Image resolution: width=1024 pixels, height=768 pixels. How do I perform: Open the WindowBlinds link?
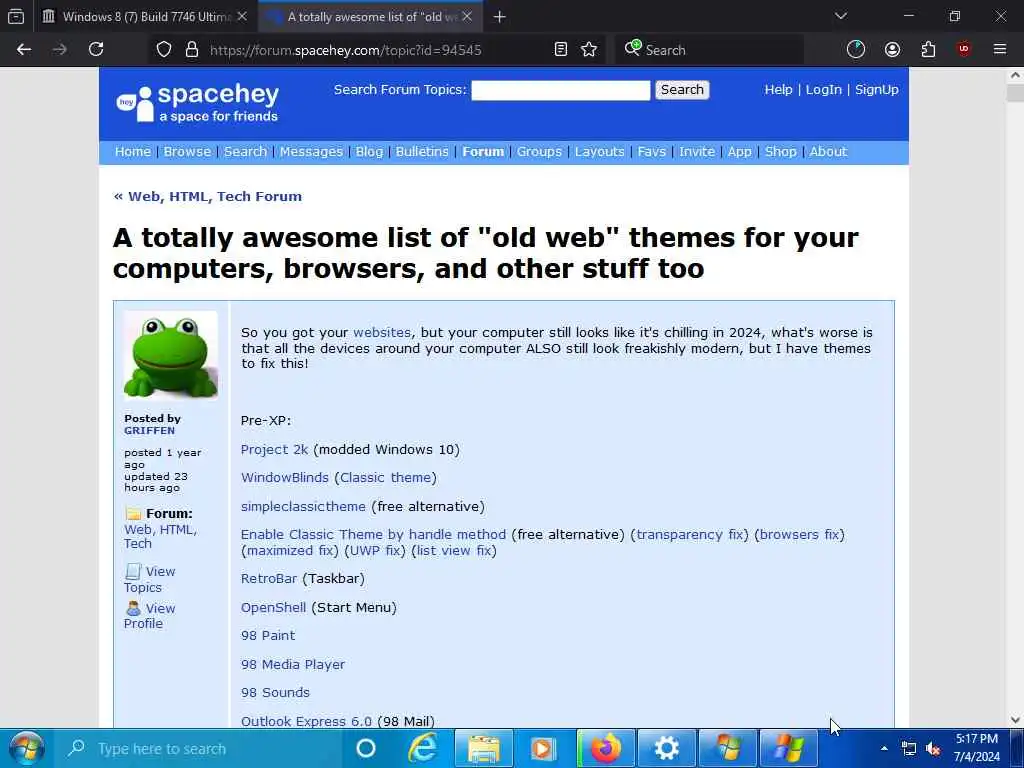click(285, 477)
